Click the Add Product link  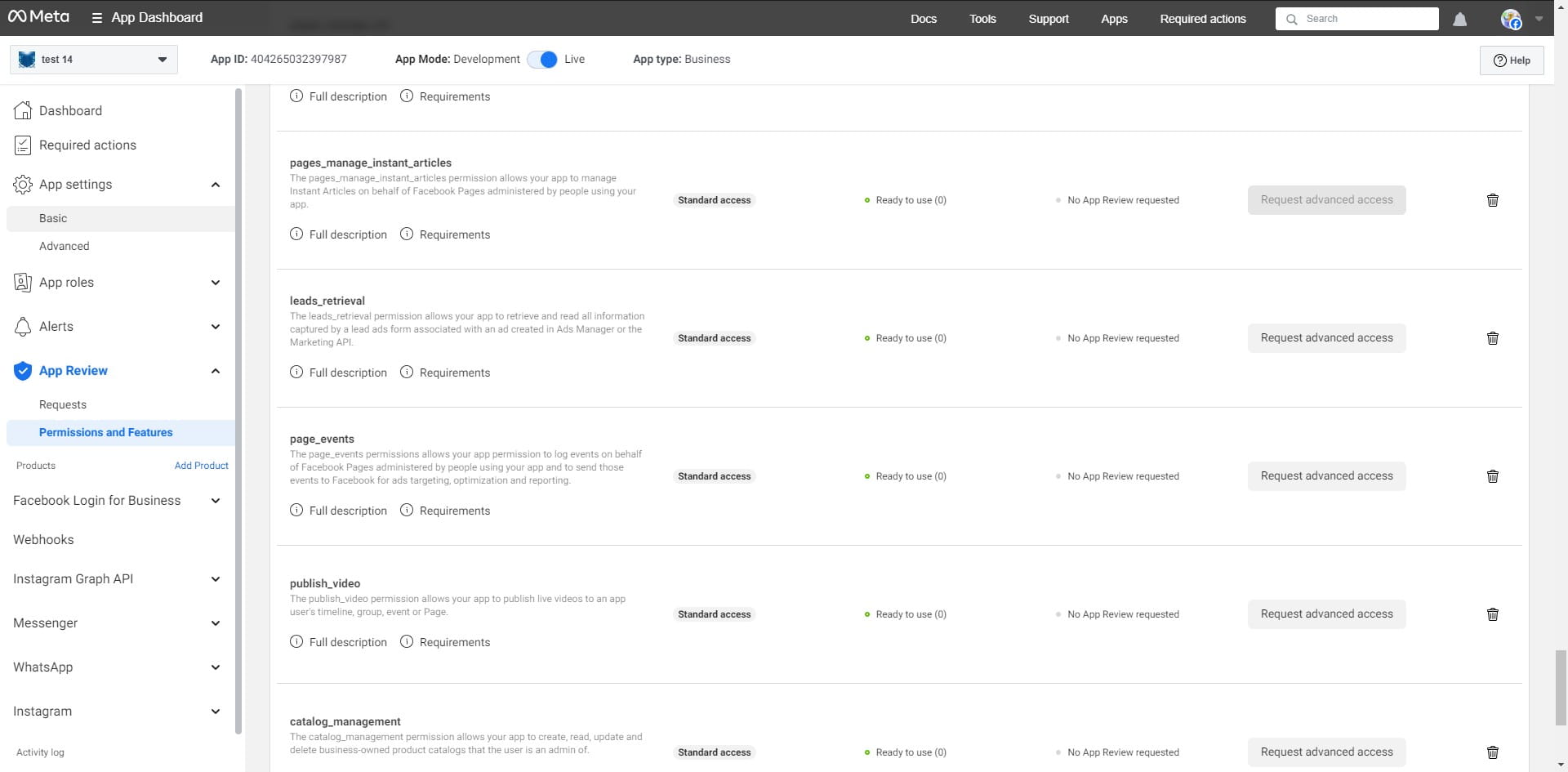[x=201, y=466]
